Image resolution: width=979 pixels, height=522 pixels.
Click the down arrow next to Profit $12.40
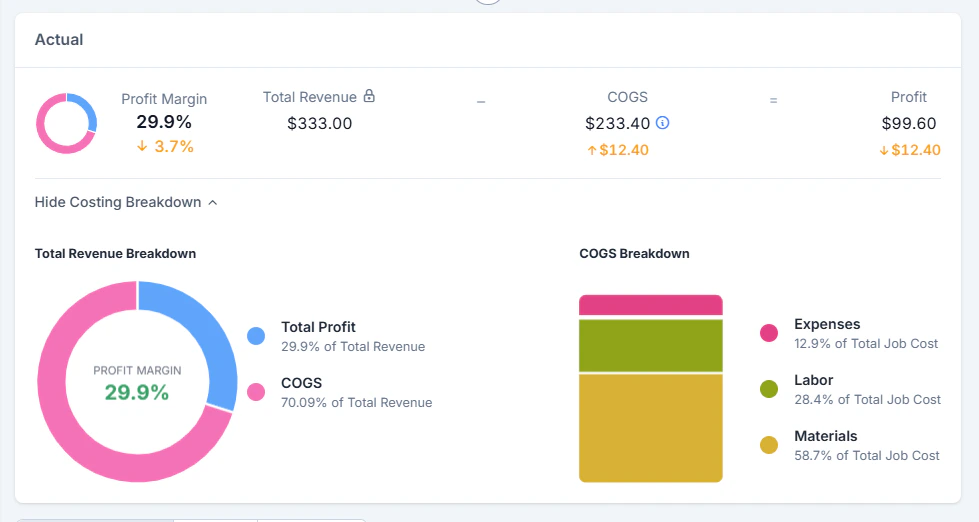click(x=883, y=150)
